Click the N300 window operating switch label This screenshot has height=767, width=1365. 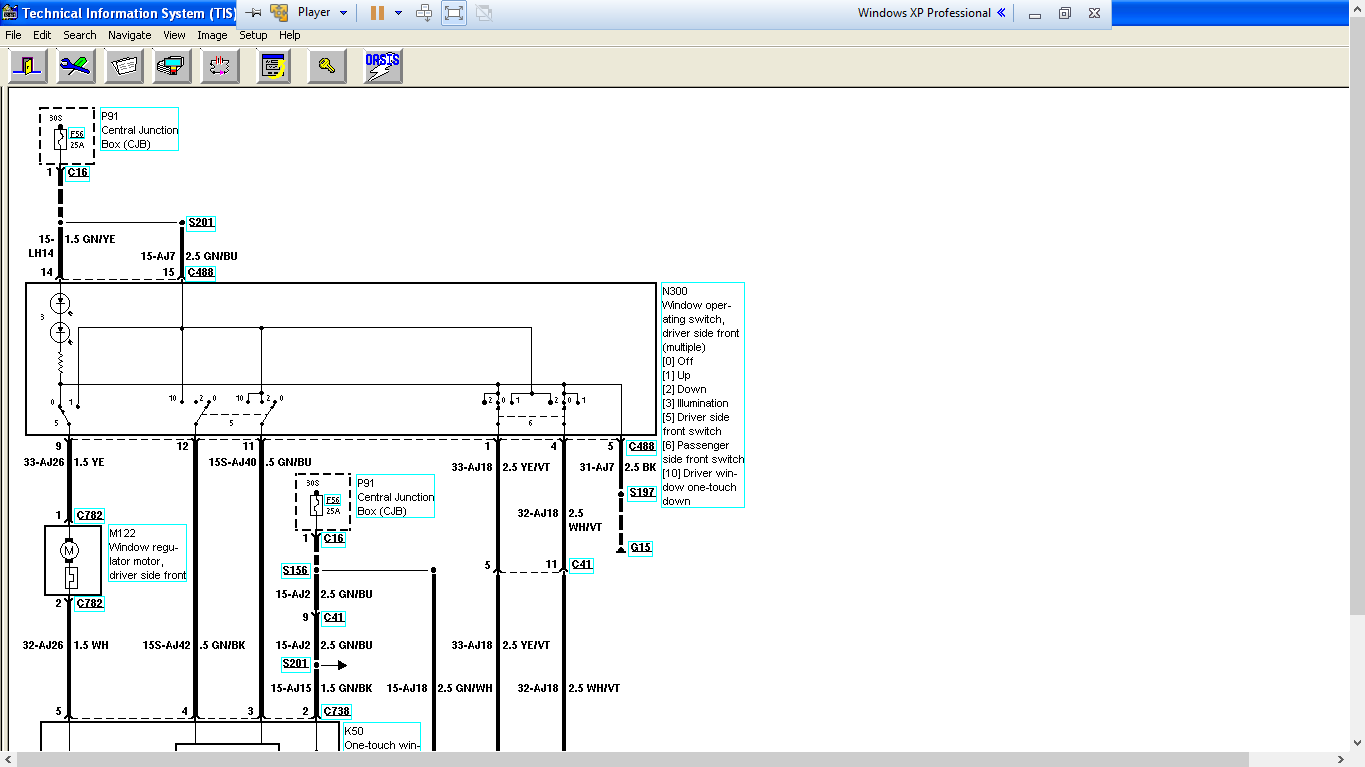(x=702, y=396)
